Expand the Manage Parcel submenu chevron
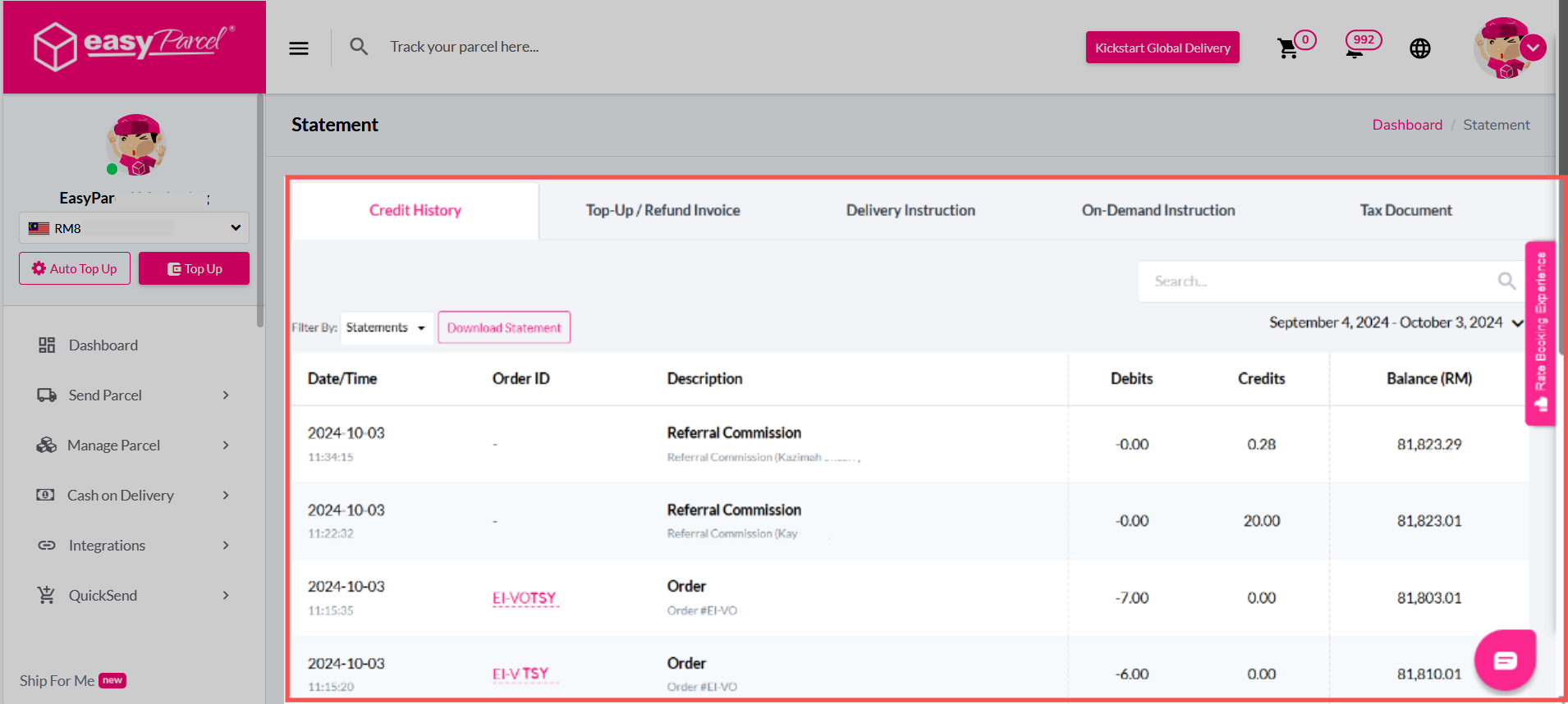This screenshot has height=704, width=1568. coord(226,446)
